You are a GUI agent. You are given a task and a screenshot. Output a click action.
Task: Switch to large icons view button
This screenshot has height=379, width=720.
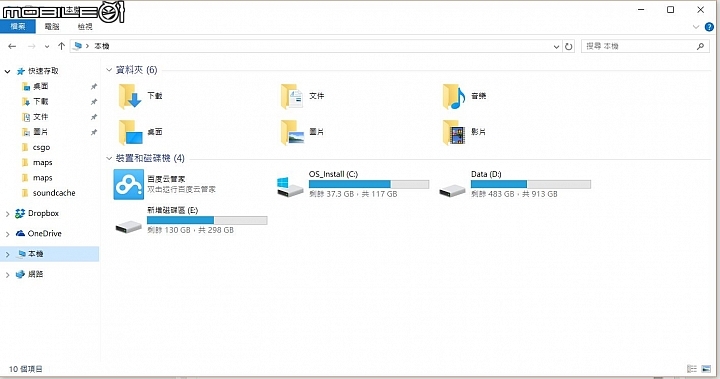click(706, 369)
